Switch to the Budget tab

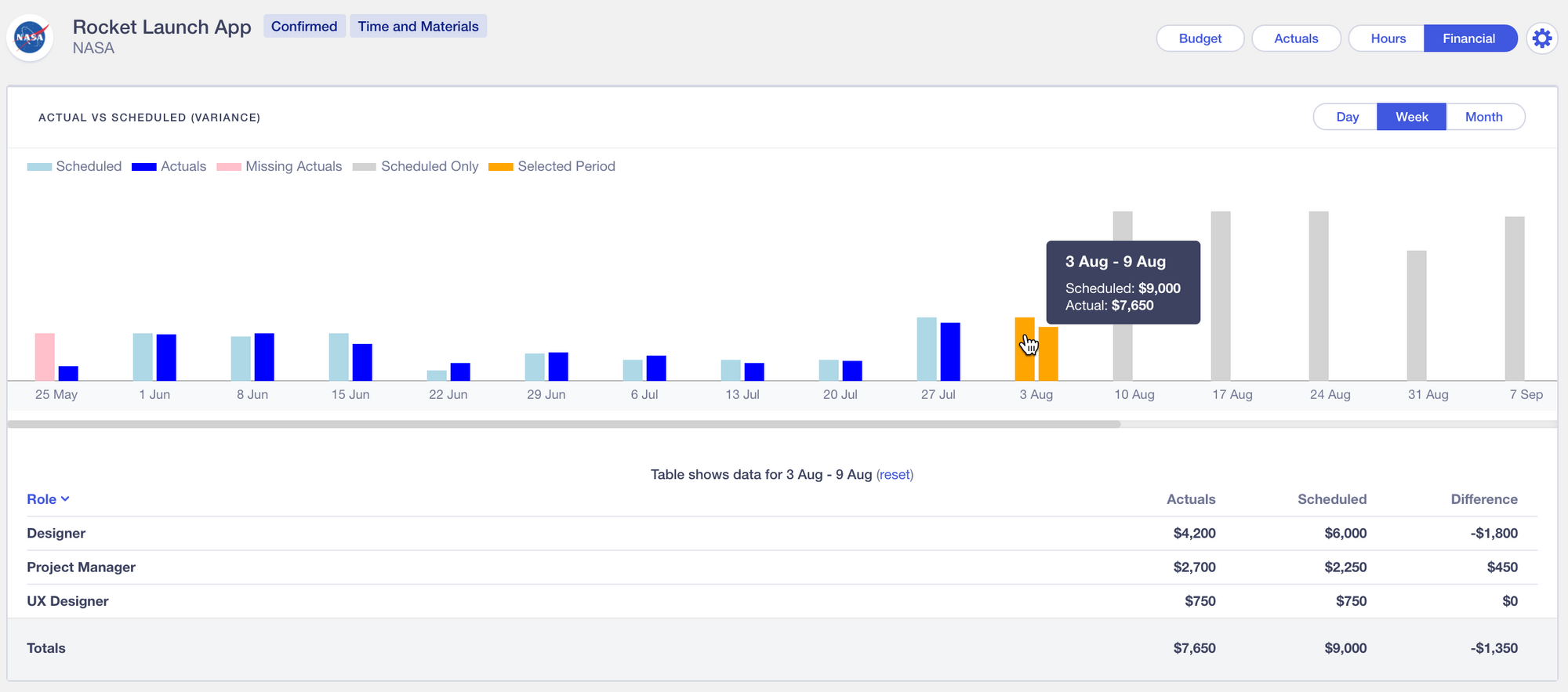pyautogui.click(x=1200, y=38)
